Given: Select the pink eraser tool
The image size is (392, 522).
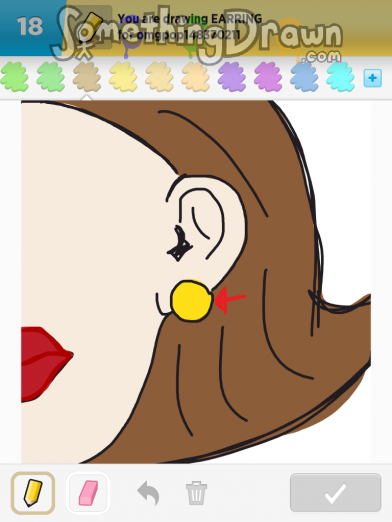Looking at the screenshot, I should click(88, 493).
